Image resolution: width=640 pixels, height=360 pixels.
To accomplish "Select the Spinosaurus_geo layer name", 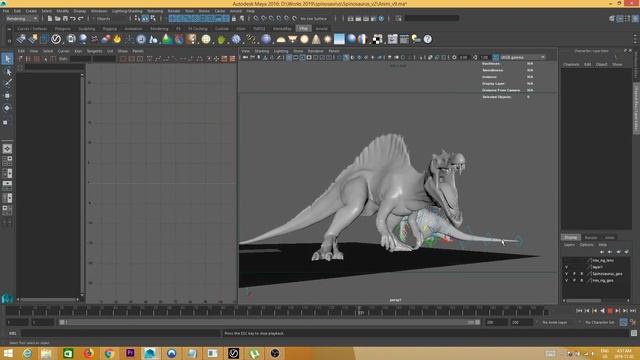I will tap(607, 274).
